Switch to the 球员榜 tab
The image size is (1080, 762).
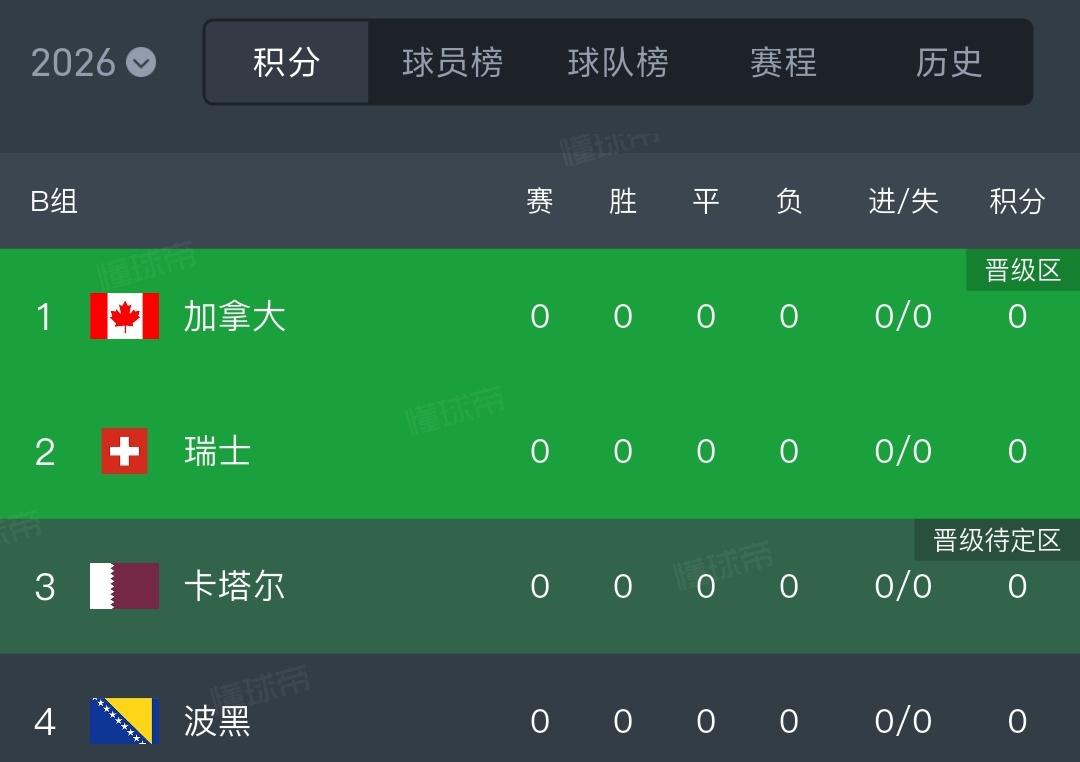(451, 62)
